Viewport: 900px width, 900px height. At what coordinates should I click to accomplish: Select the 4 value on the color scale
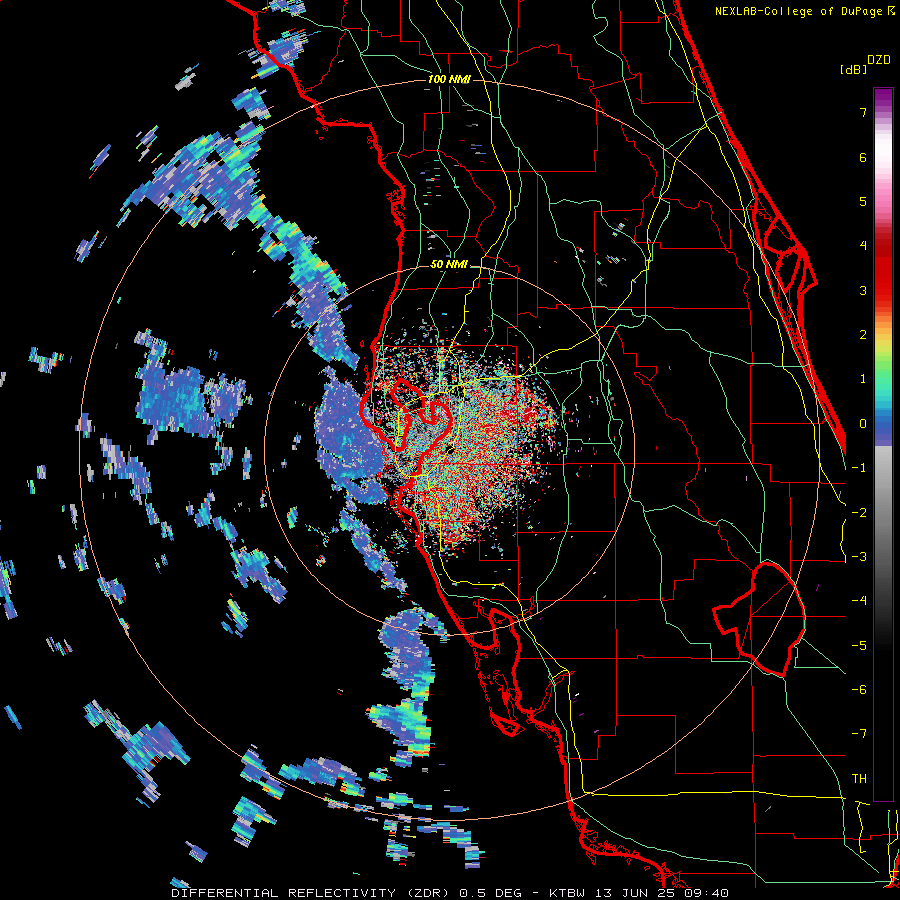point(863,246)
